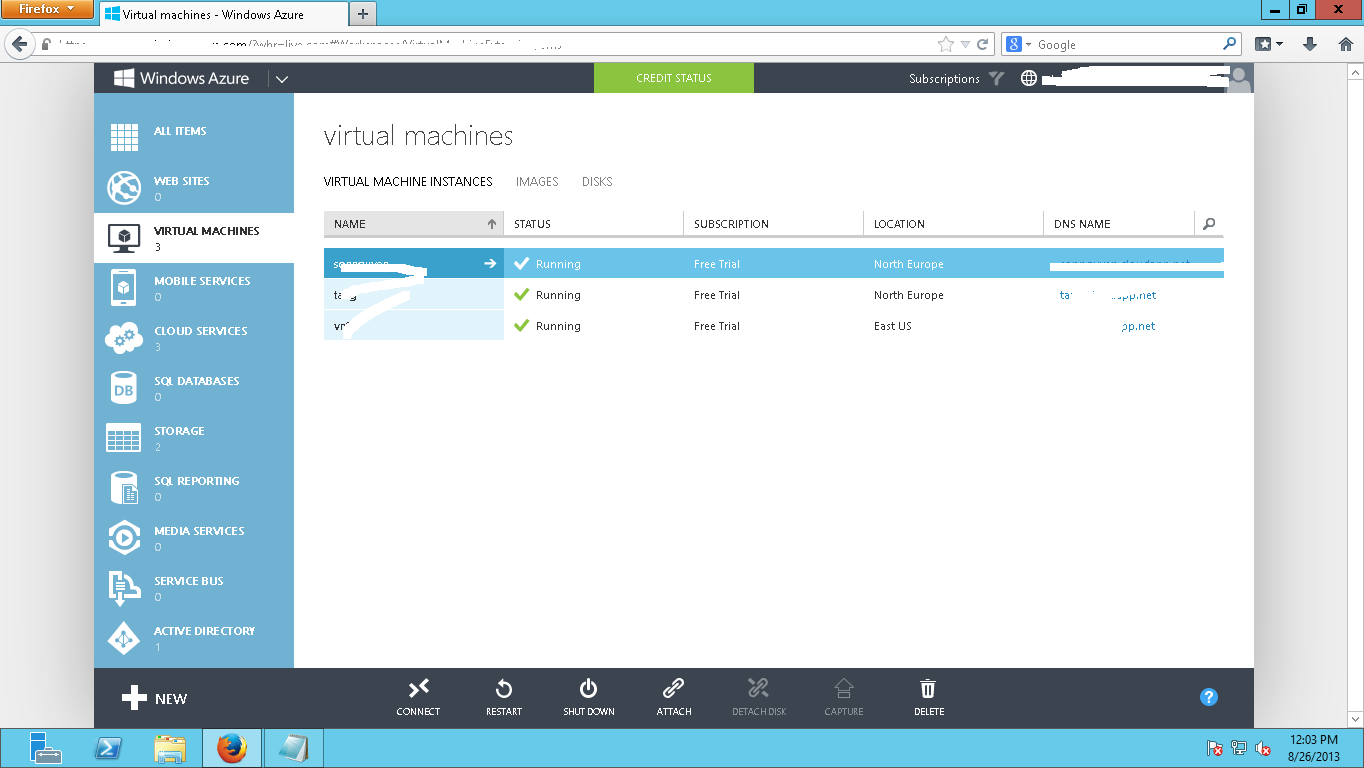
Task: Restart the selected virtual machine
Action: point(504,697)
